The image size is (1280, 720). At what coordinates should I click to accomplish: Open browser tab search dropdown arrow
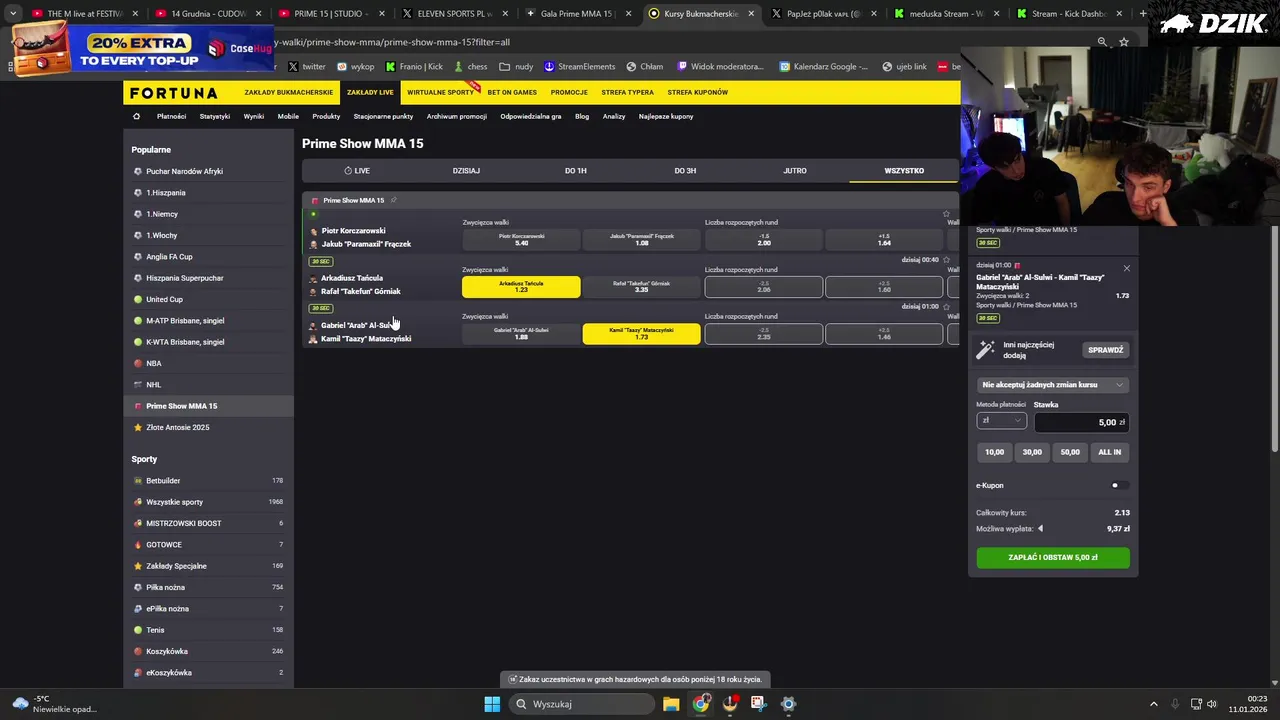coord(13,14)
